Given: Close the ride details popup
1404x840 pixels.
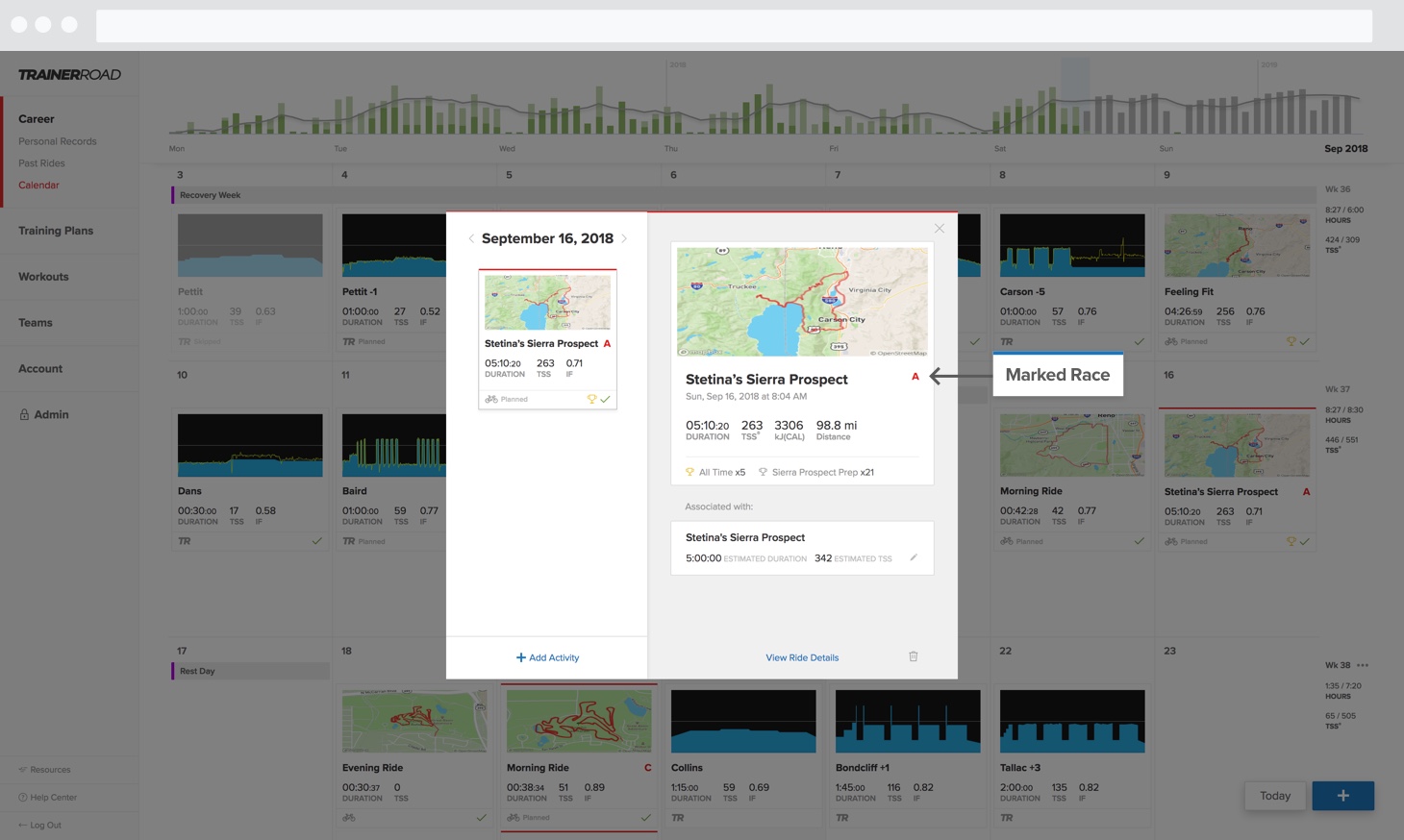Looking at the screenshot, I should click(x=940, y=228).
